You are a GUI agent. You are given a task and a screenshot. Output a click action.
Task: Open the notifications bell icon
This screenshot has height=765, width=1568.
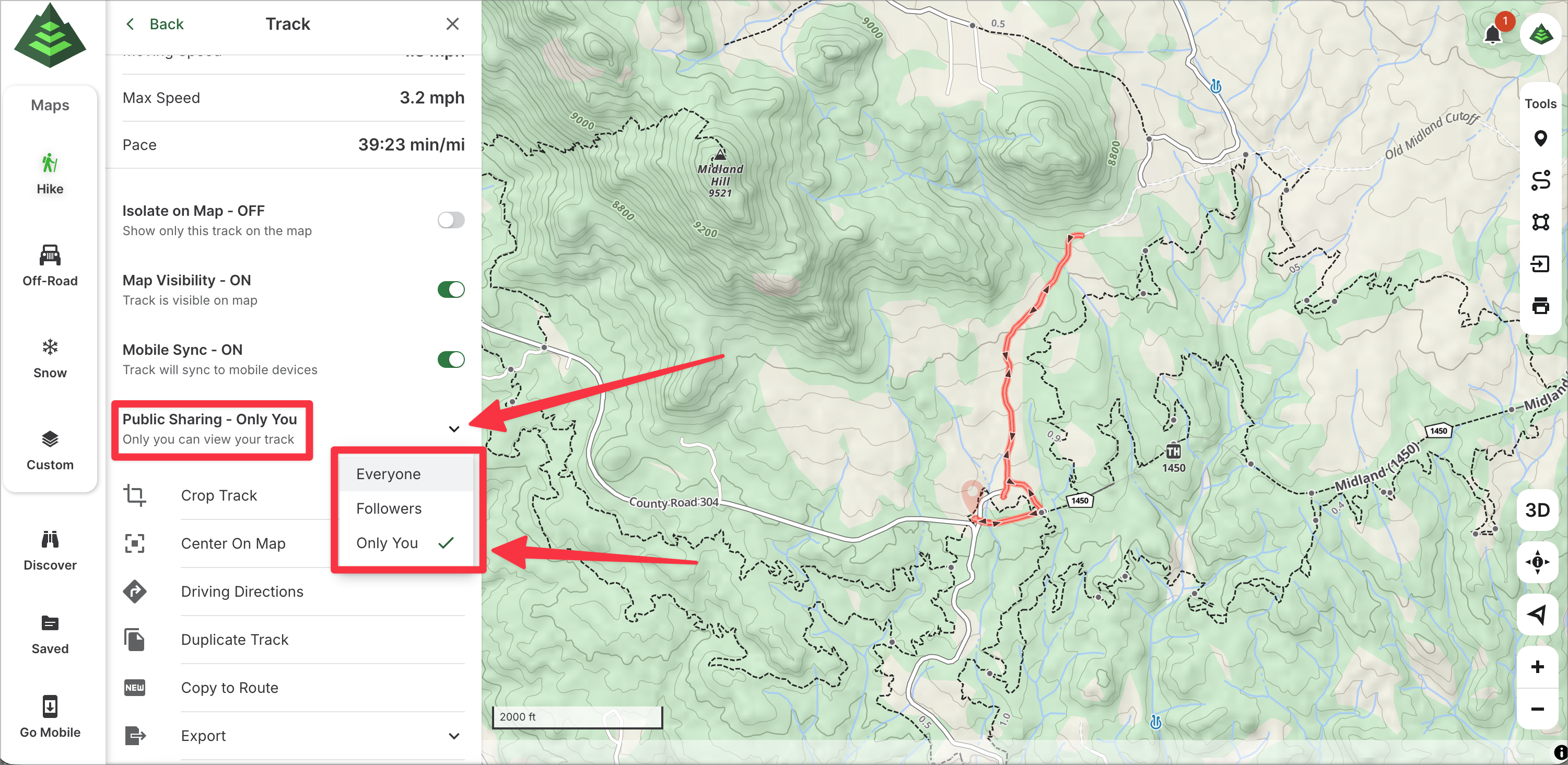tap(1492, 34)
